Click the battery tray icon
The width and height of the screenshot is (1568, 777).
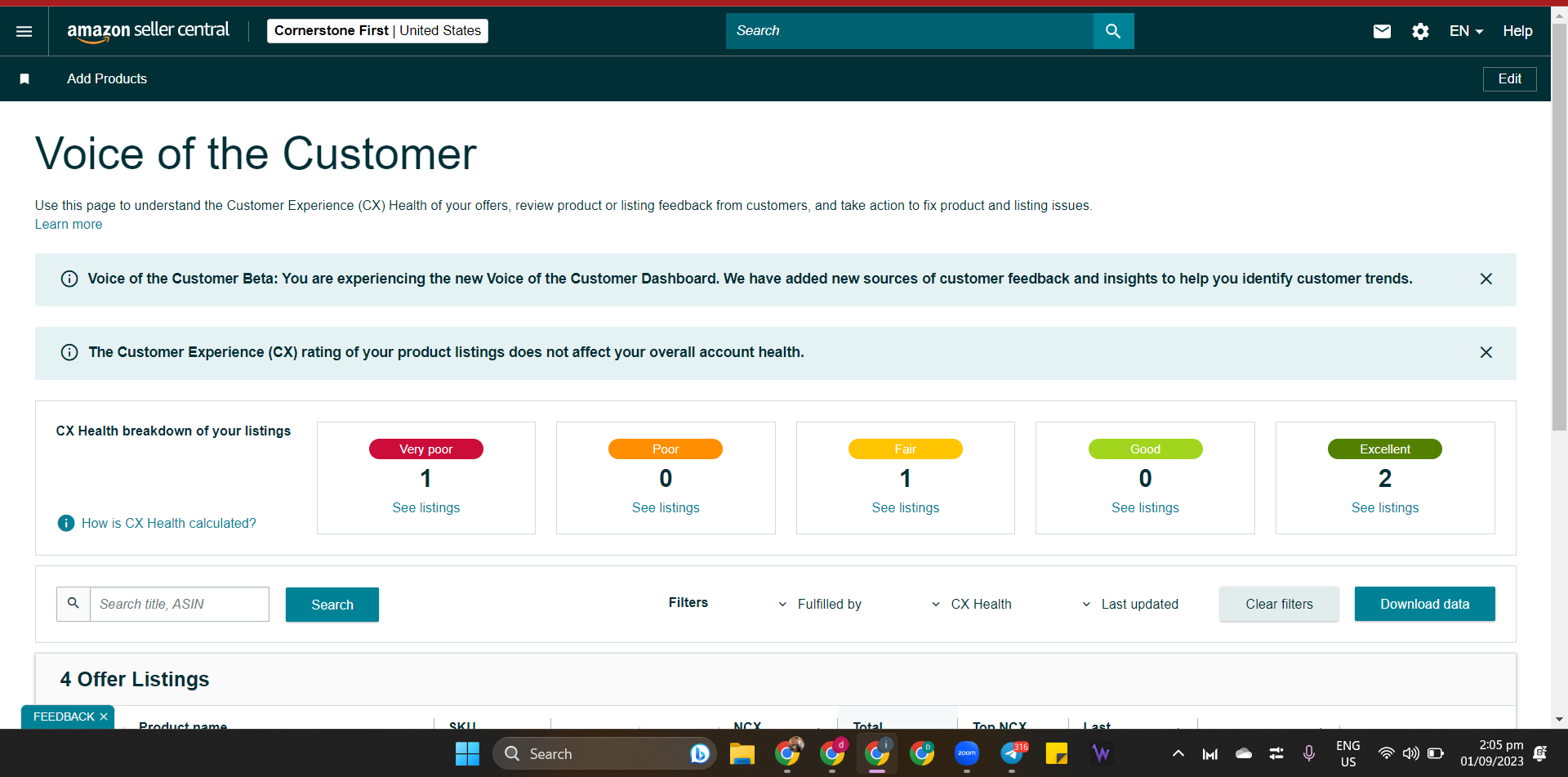pos(1436,753)
